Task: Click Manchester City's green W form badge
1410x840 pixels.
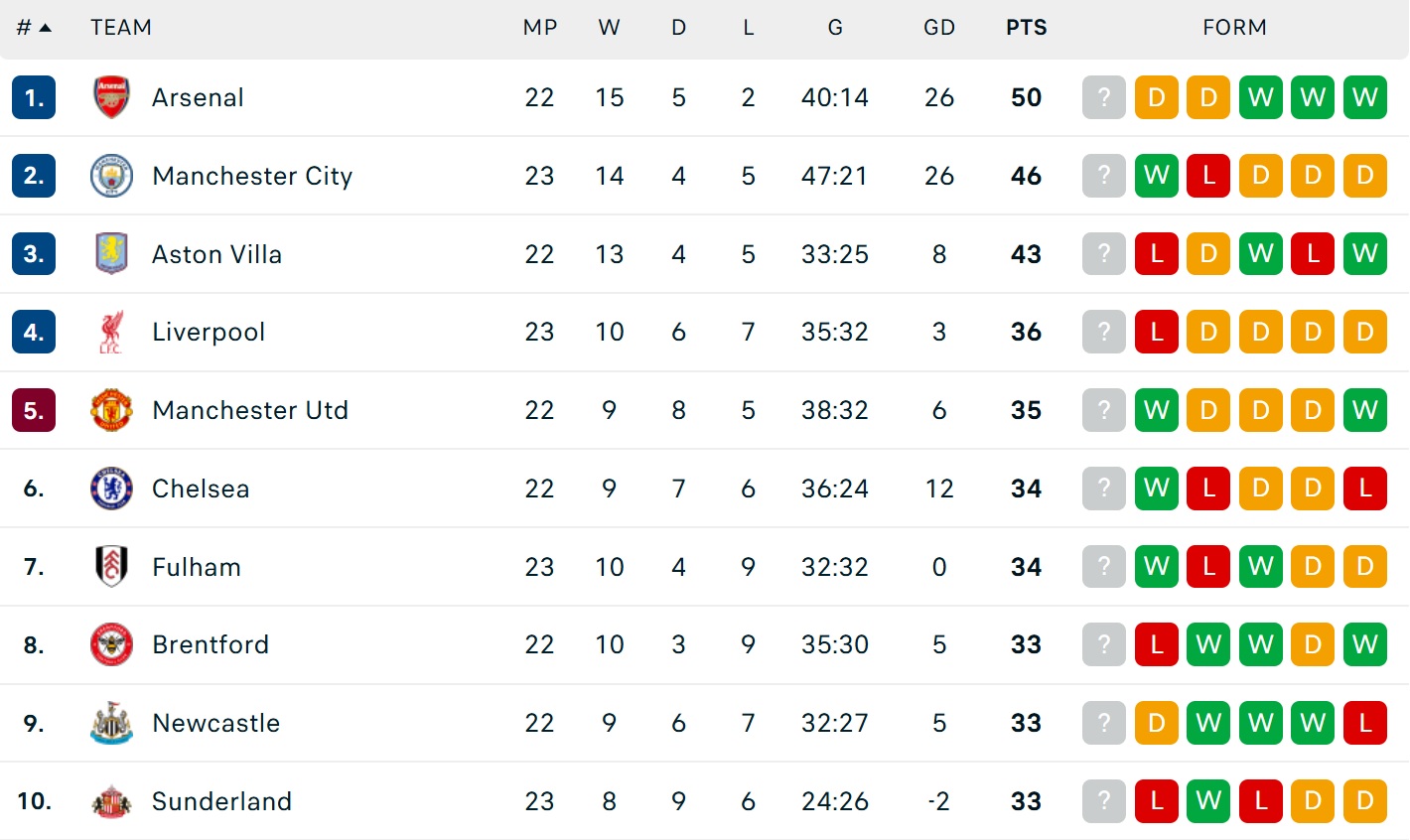Action: tap(1156, 176)
